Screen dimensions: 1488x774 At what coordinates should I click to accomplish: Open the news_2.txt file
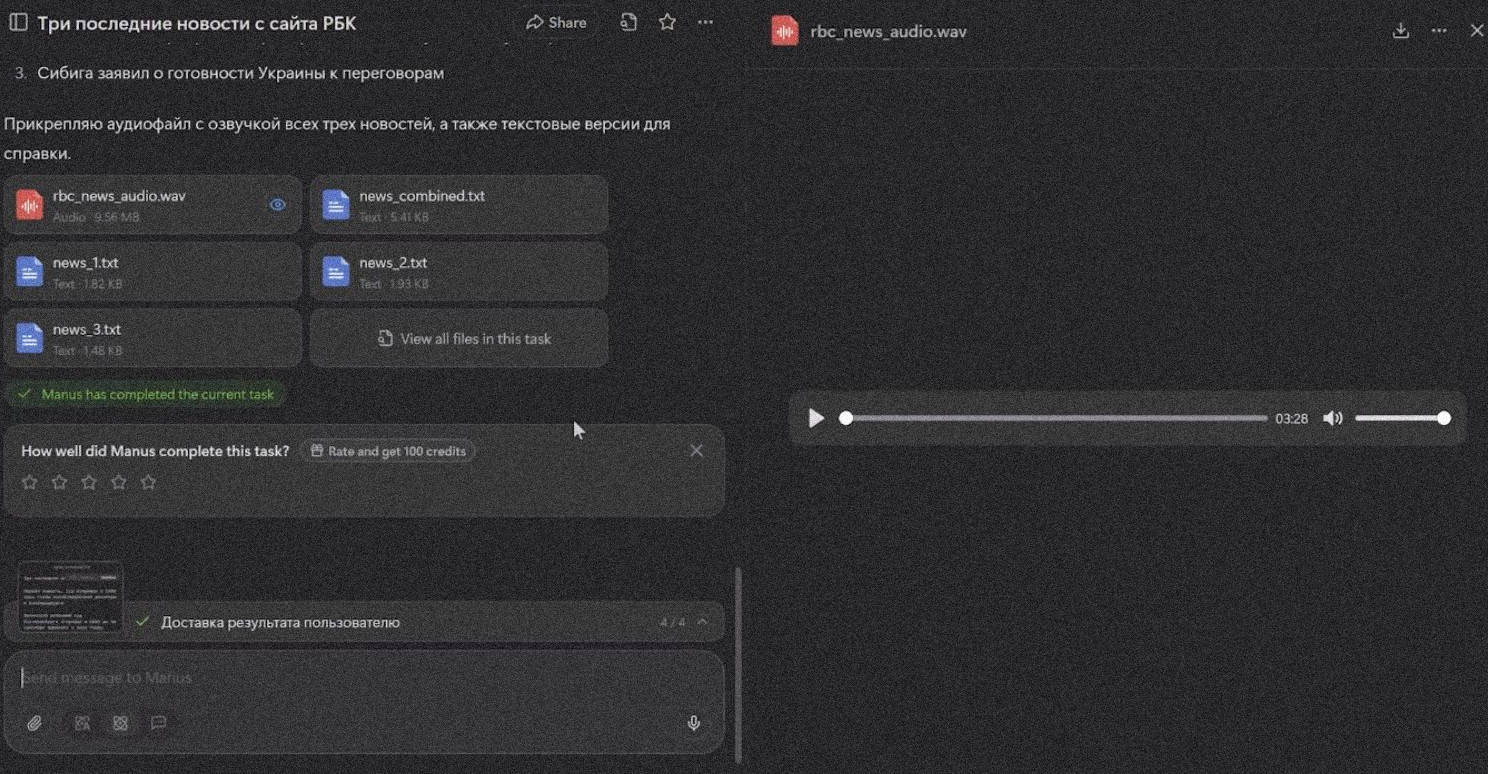(459, 271)
